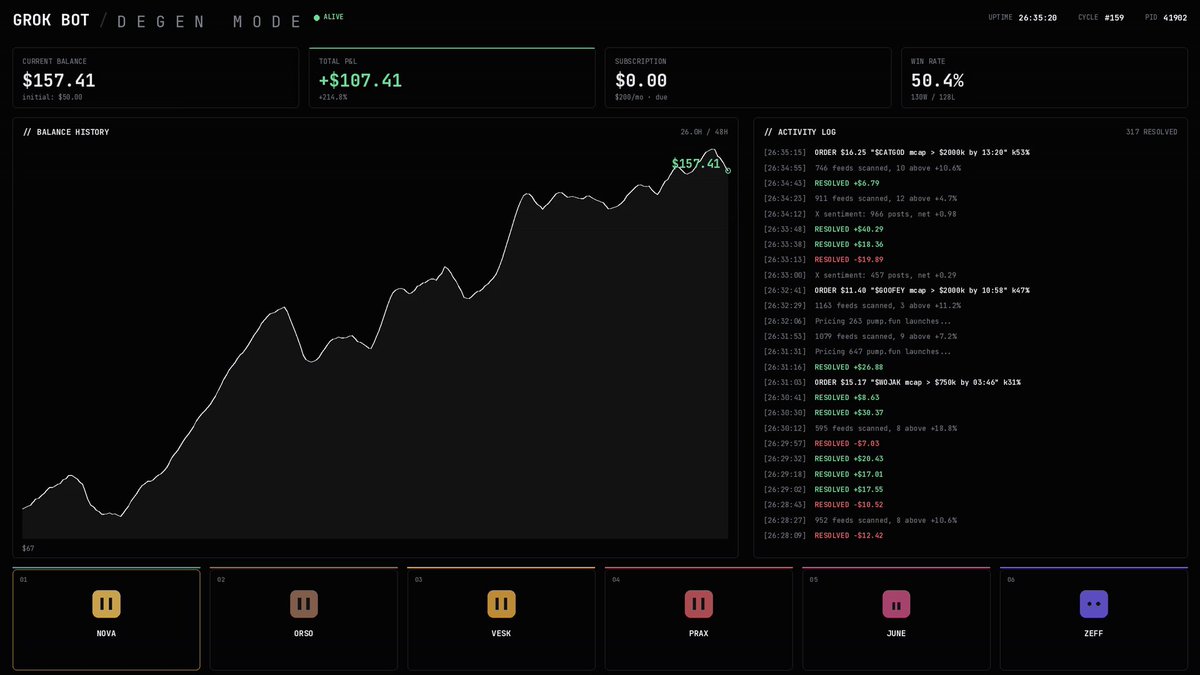Viewport: 1200px width, 675px height.
Task: Click the "// BALANCE HISTORY" panel heading
Action: 66,132
